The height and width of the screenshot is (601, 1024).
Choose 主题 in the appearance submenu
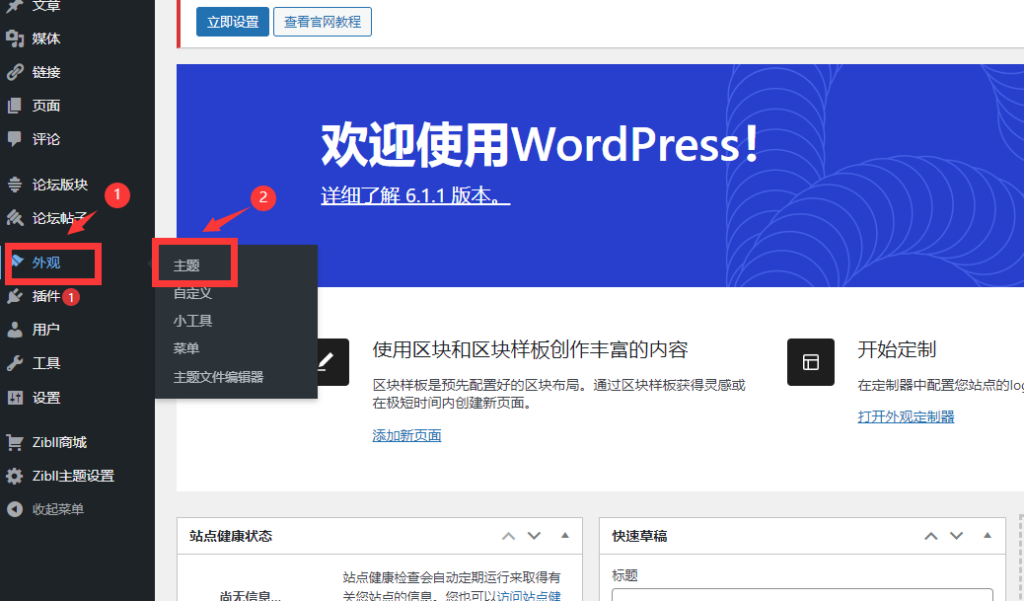[x=186, y=266]
